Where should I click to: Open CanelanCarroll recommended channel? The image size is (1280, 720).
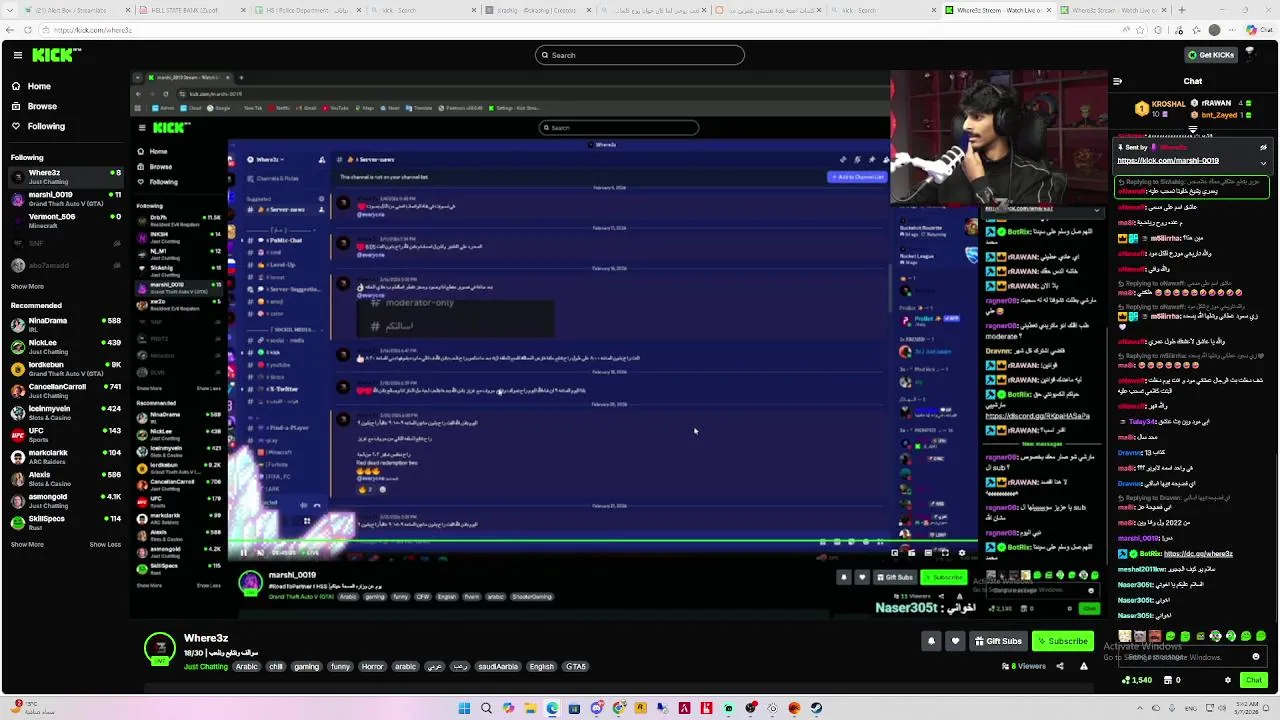tap(65, 391)
